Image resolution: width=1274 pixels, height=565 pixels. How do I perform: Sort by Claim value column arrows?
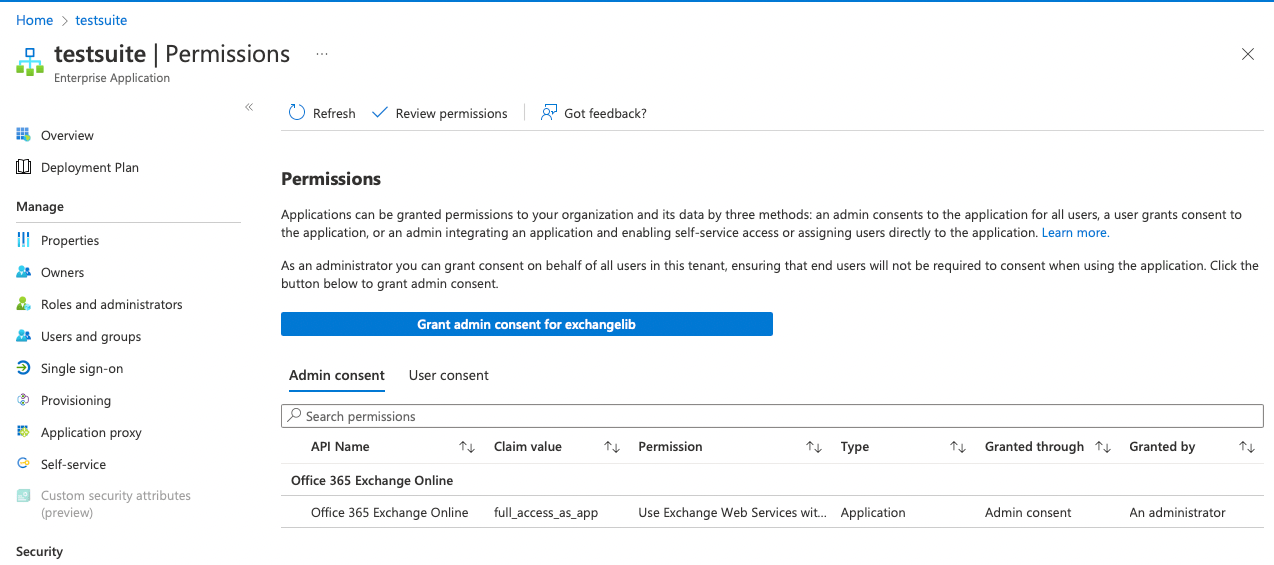pos(612,447)
